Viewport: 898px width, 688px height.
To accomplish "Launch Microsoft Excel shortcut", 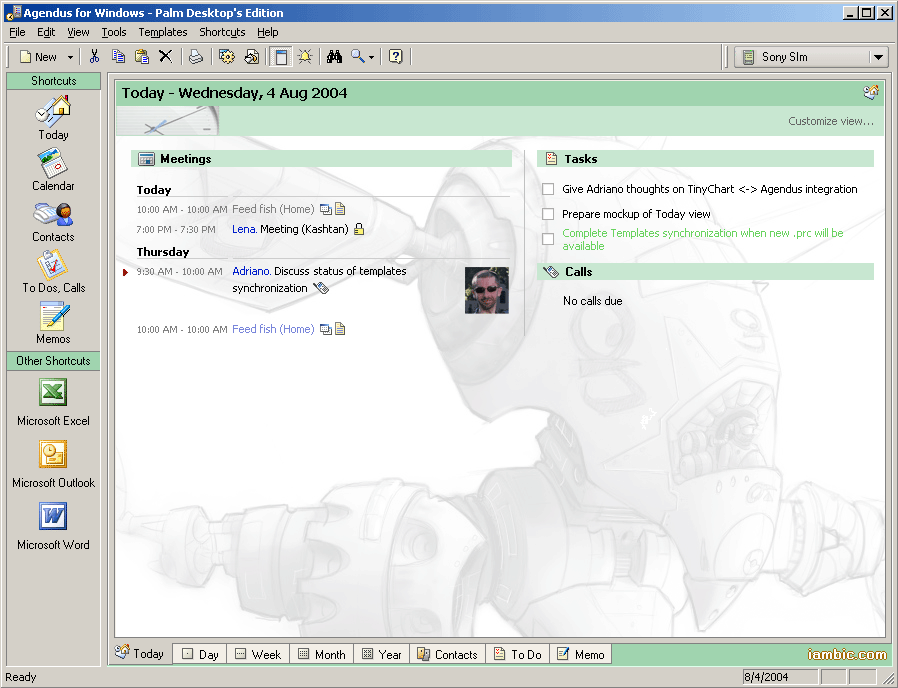I will point(53,402).
